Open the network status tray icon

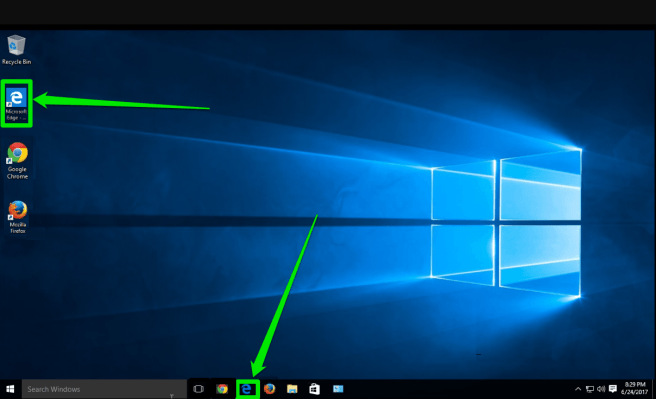click(x=590, y=389)
